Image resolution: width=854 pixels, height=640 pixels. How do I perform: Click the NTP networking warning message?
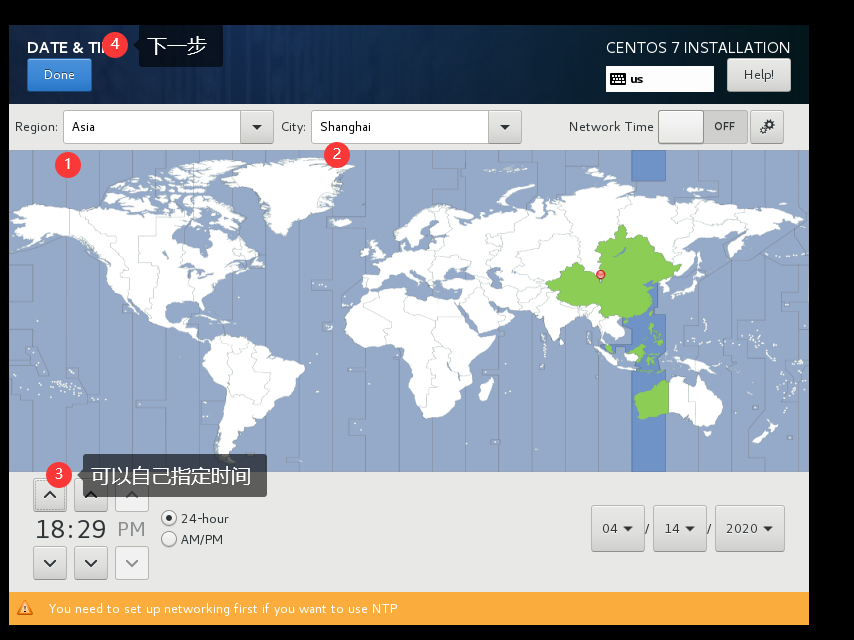223,608
